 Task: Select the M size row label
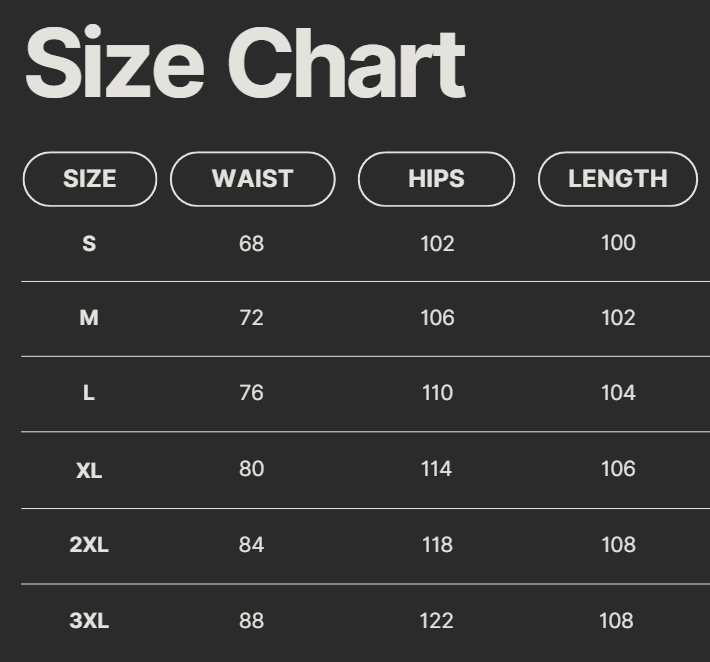coord(89,318)
